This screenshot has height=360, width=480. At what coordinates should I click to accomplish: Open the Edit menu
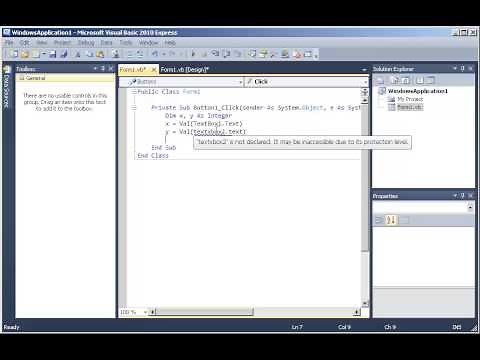(25, 43)
